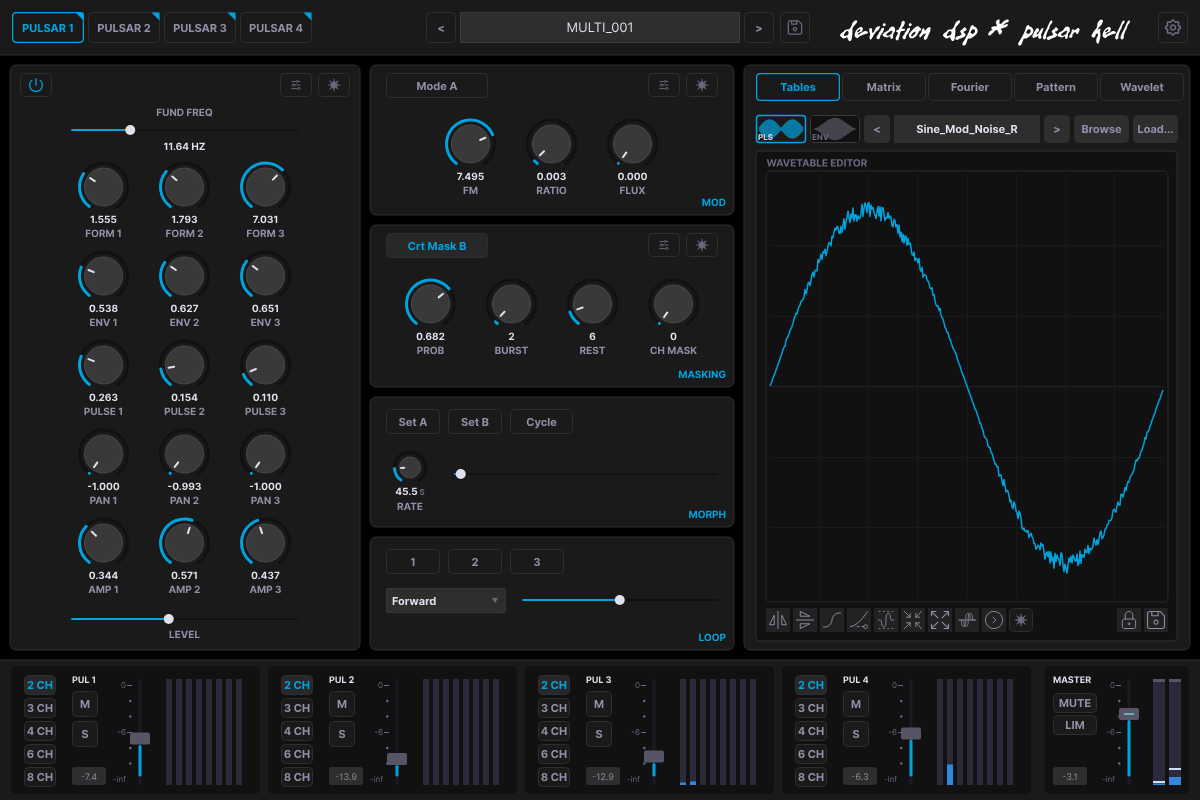Click the LEVEL slider handle

point(168,619)
